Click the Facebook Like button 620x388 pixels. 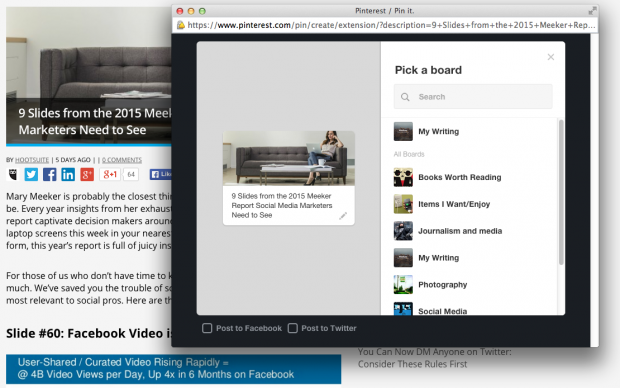[x=160, y=174]
